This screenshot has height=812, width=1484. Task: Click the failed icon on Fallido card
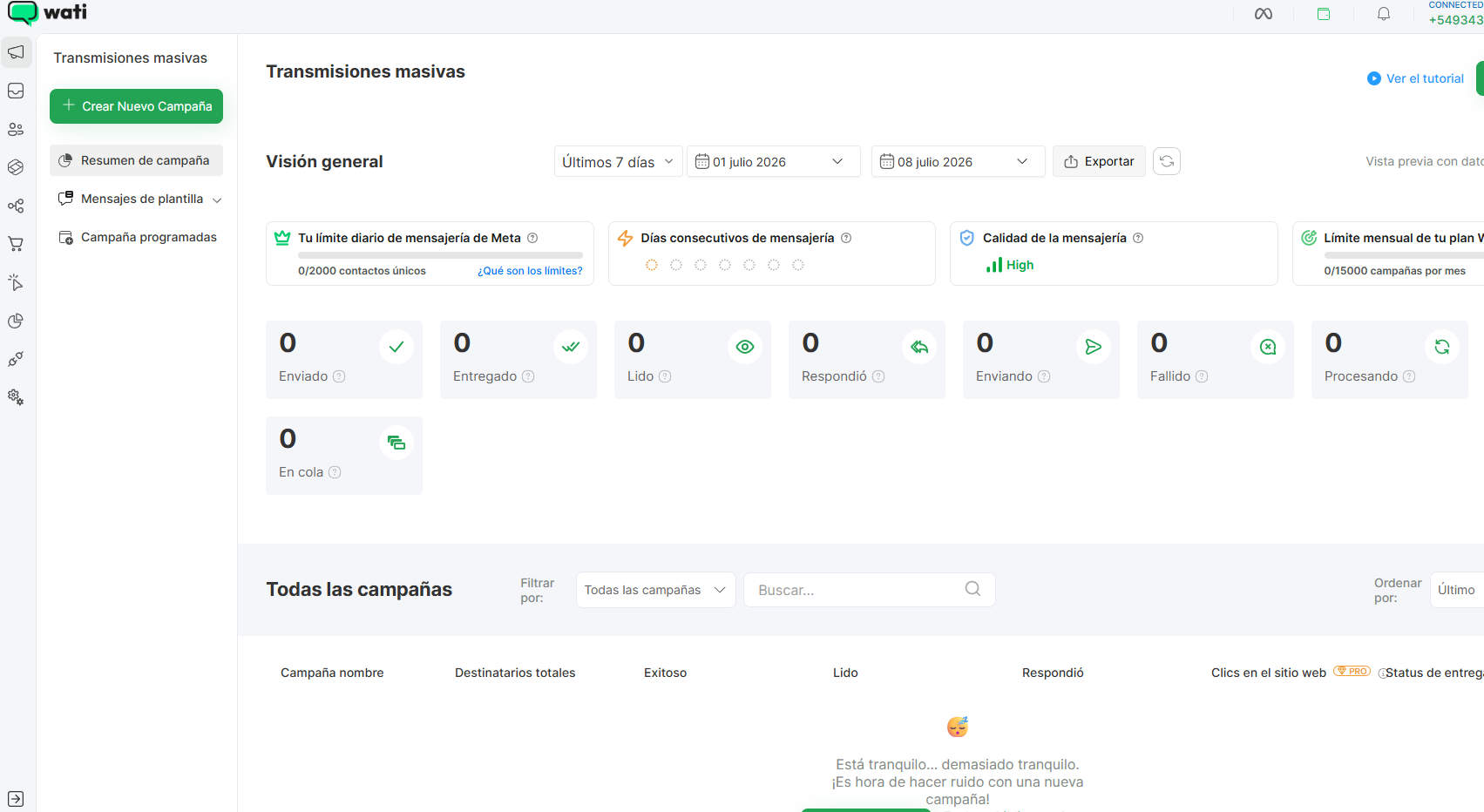coord(1268,347)
